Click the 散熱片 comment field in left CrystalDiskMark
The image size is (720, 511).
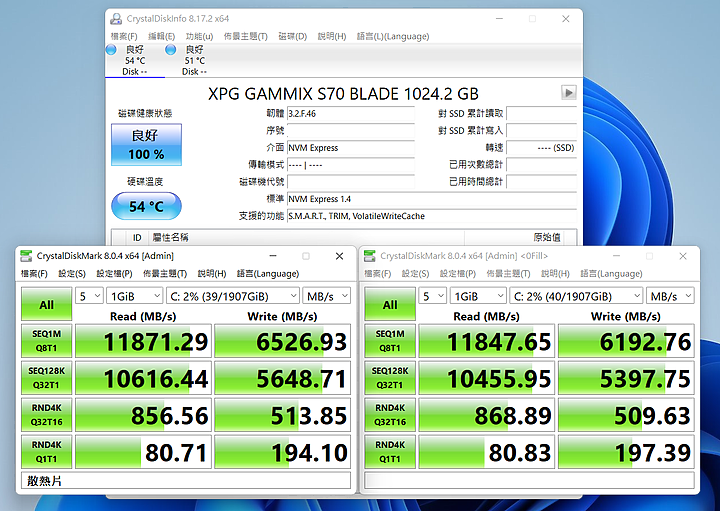click(186, 481)
